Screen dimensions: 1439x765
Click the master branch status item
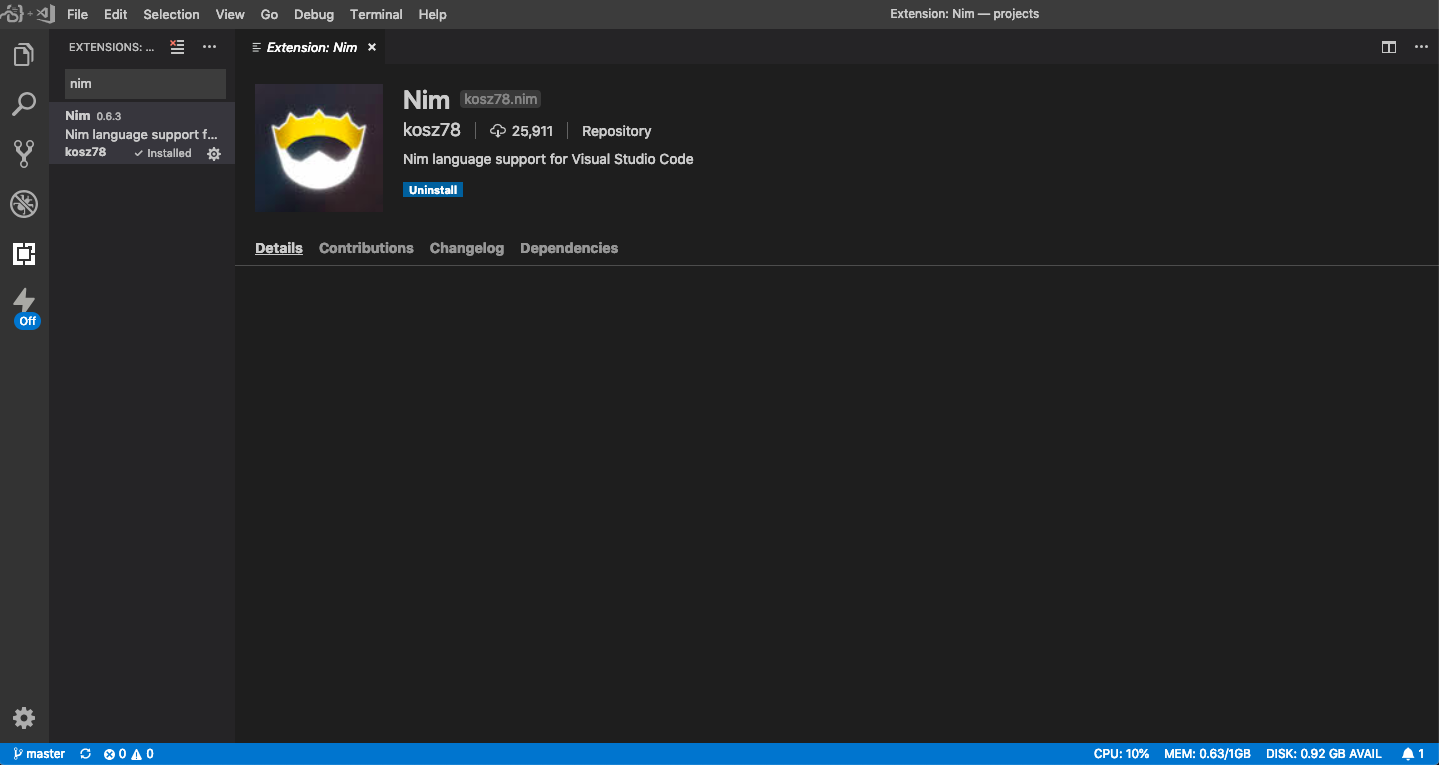click(x=39, y=754)
